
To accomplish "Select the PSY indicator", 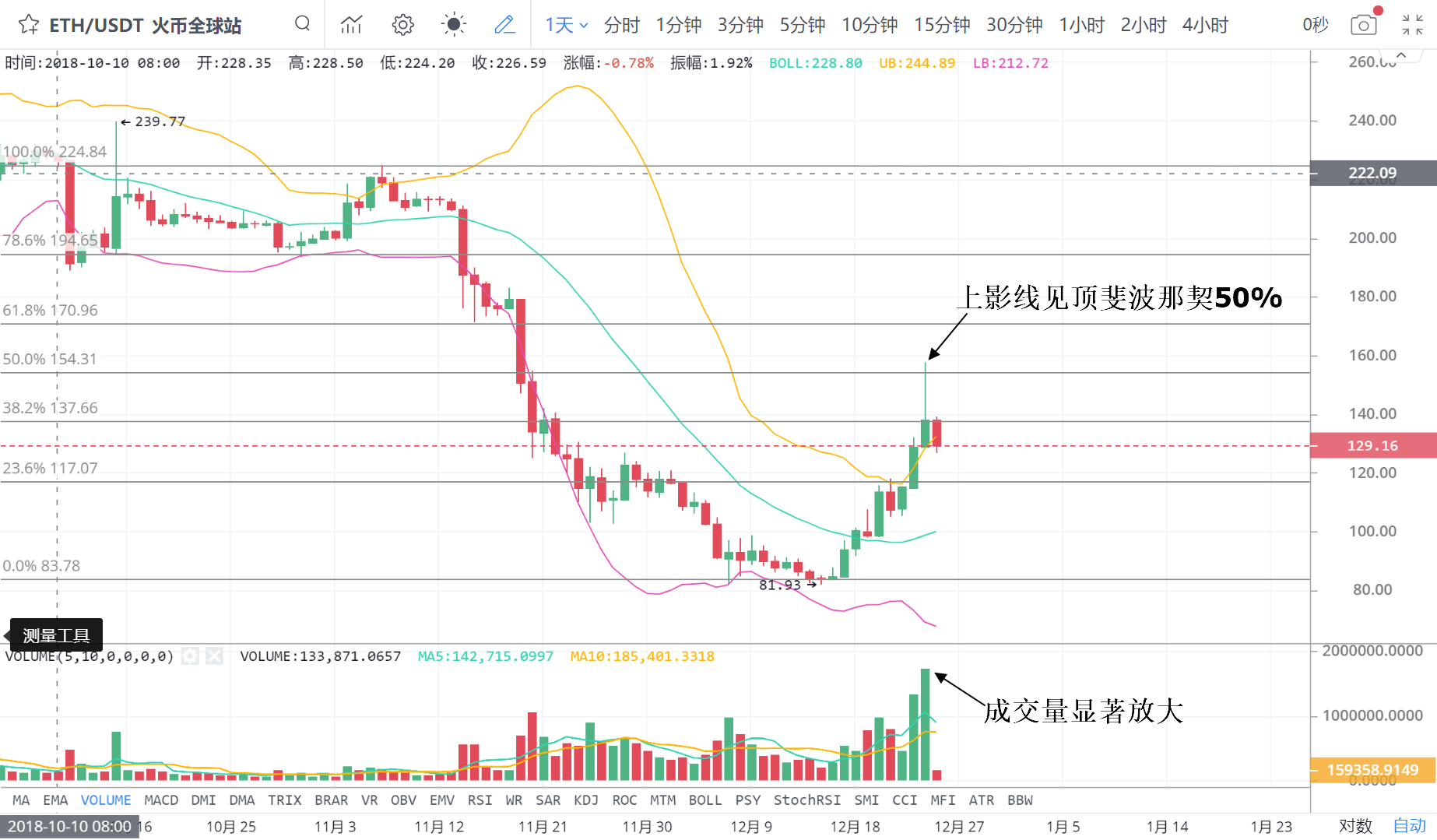I will coord(748,800).
